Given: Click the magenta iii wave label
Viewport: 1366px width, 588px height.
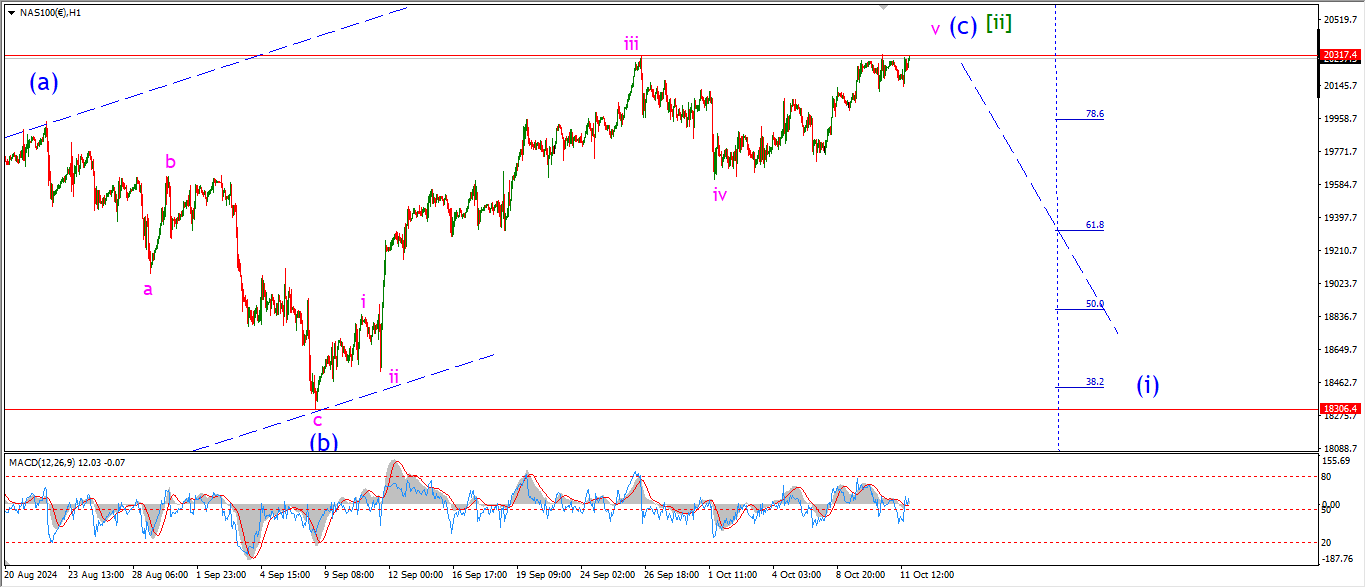Looking at the screenshot, I should click(632, 43).
